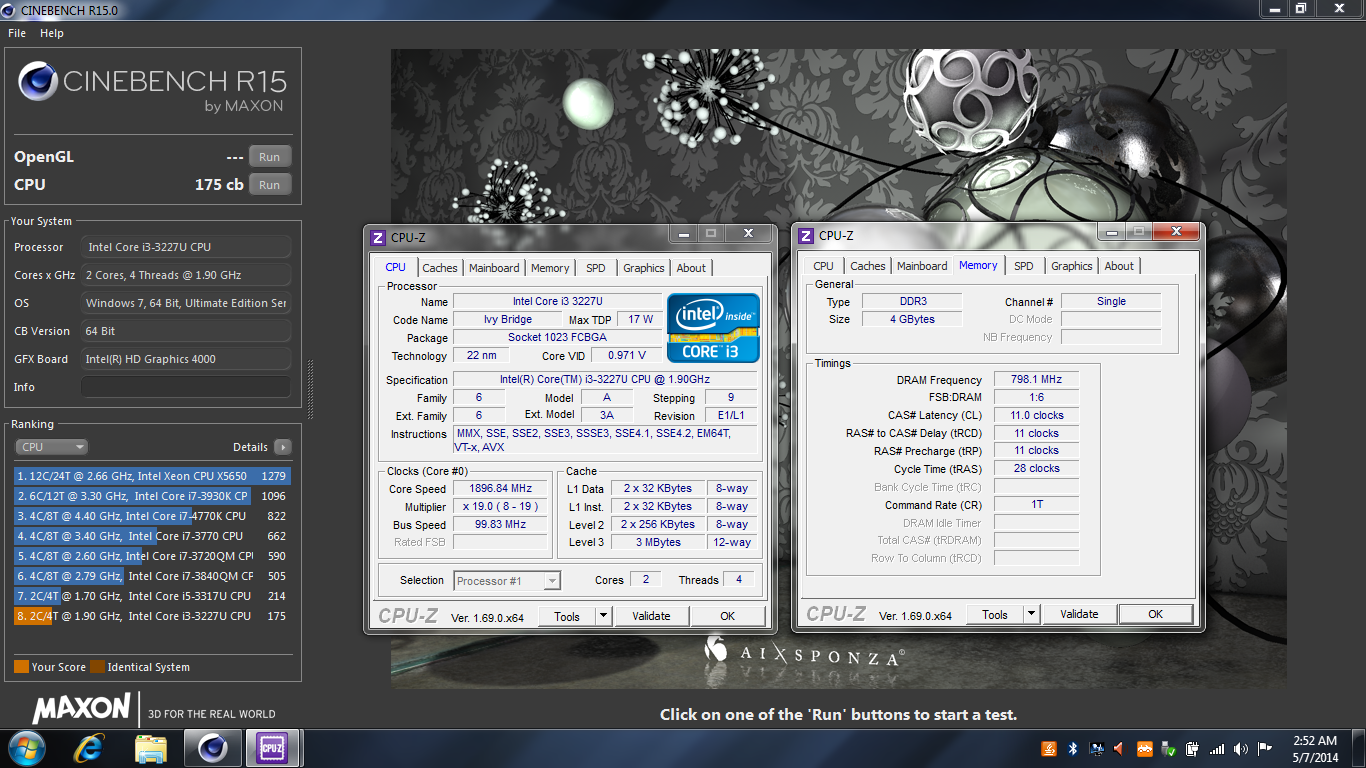Select SPD tab in left CPU-Z window
Screen dimensions: 1366x768
pos(596,268)
